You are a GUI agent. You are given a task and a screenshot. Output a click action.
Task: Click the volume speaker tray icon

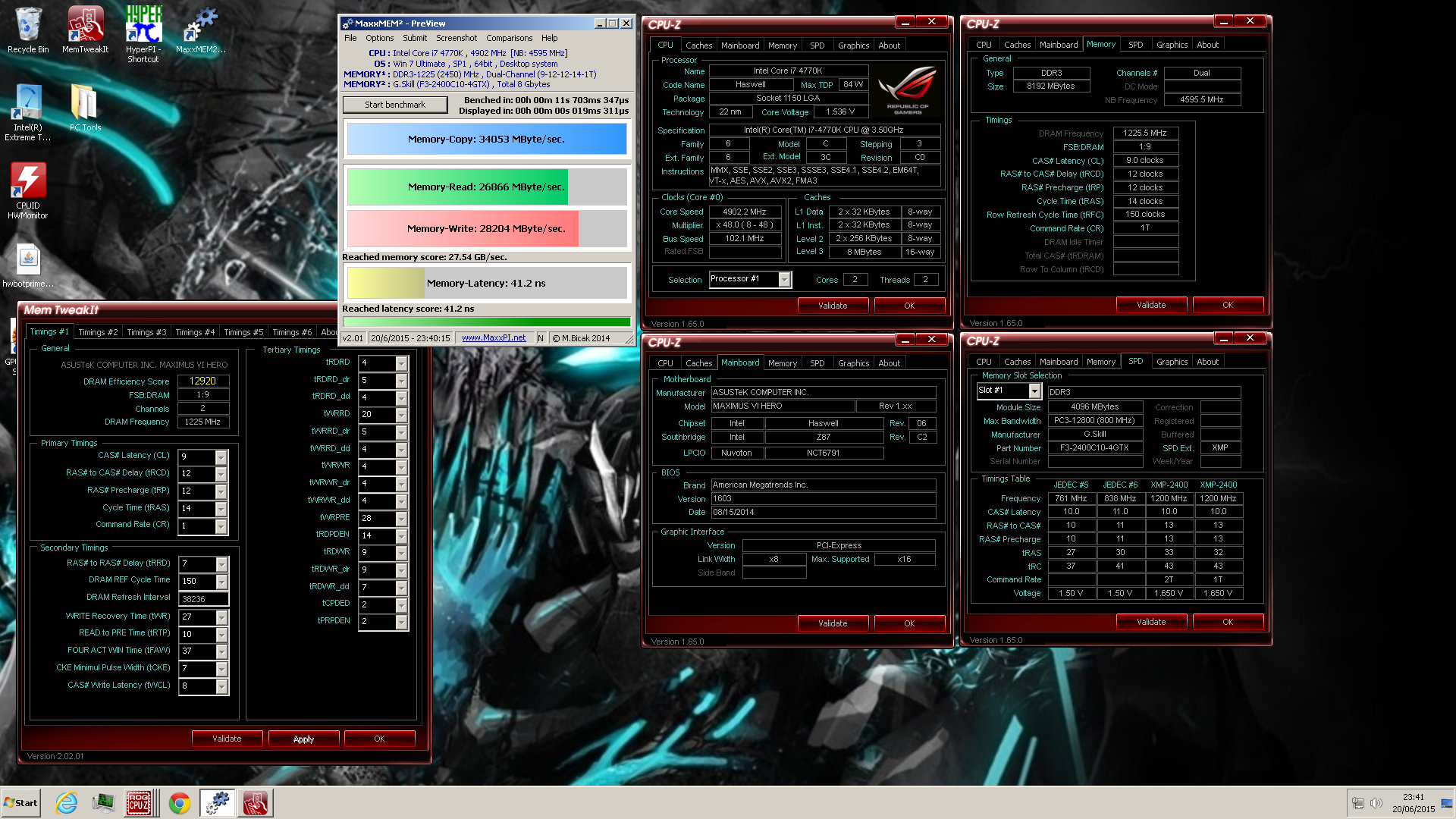[x=1376, y=803]
